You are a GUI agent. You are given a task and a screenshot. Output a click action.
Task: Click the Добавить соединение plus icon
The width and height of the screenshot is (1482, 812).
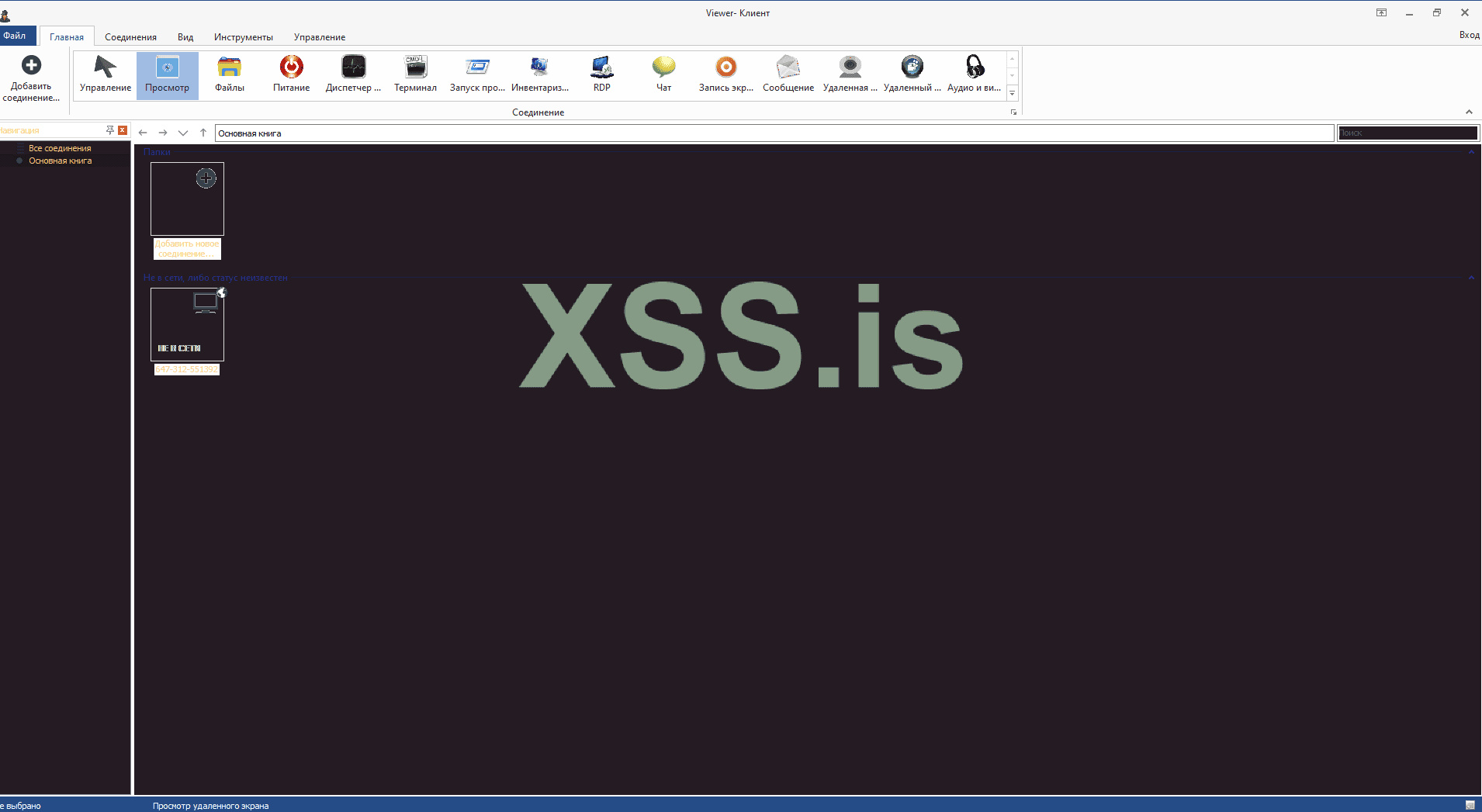(31, 65)
